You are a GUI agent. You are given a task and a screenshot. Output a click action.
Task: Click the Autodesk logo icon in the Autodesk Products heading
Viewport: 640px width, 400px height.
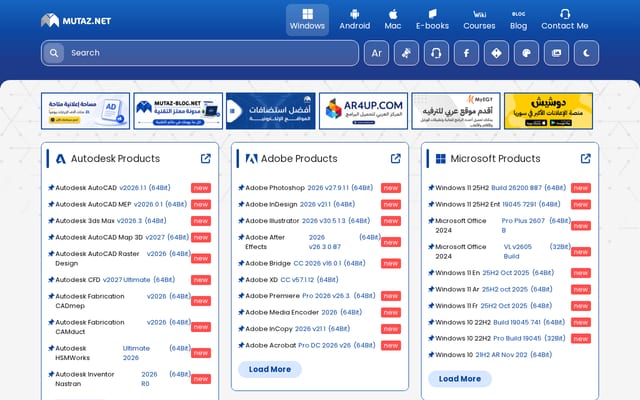pos(61,159)
